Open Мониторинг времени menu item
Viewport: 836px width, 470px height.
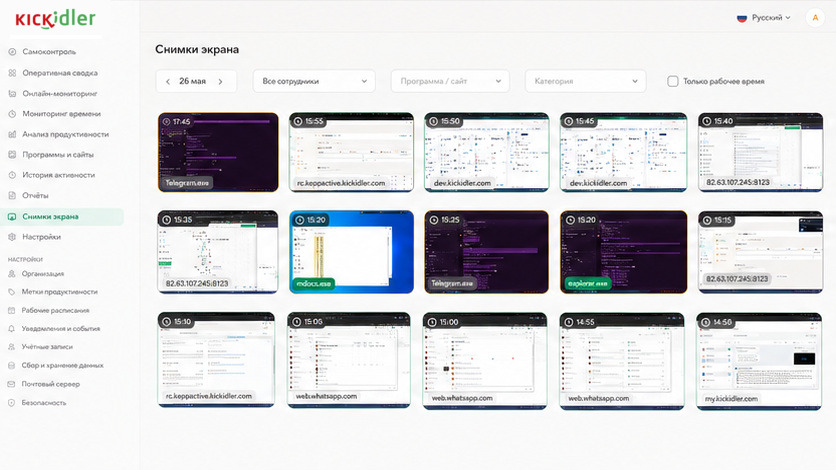click(61, 114)
